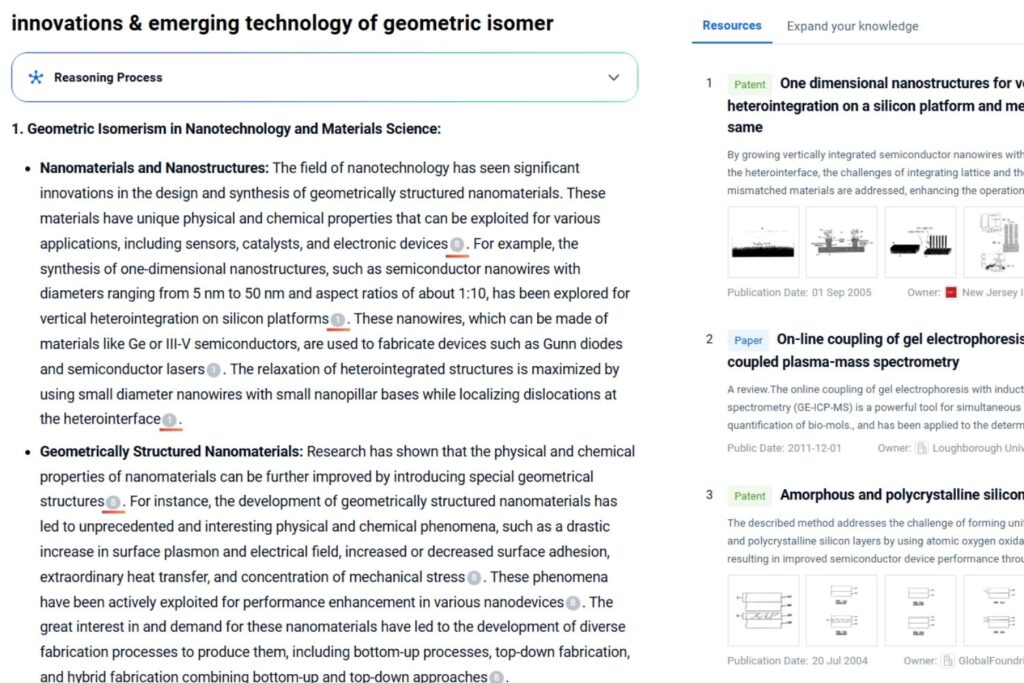Click the citation badge after 'semiconductor lasers'

point(213,370)
